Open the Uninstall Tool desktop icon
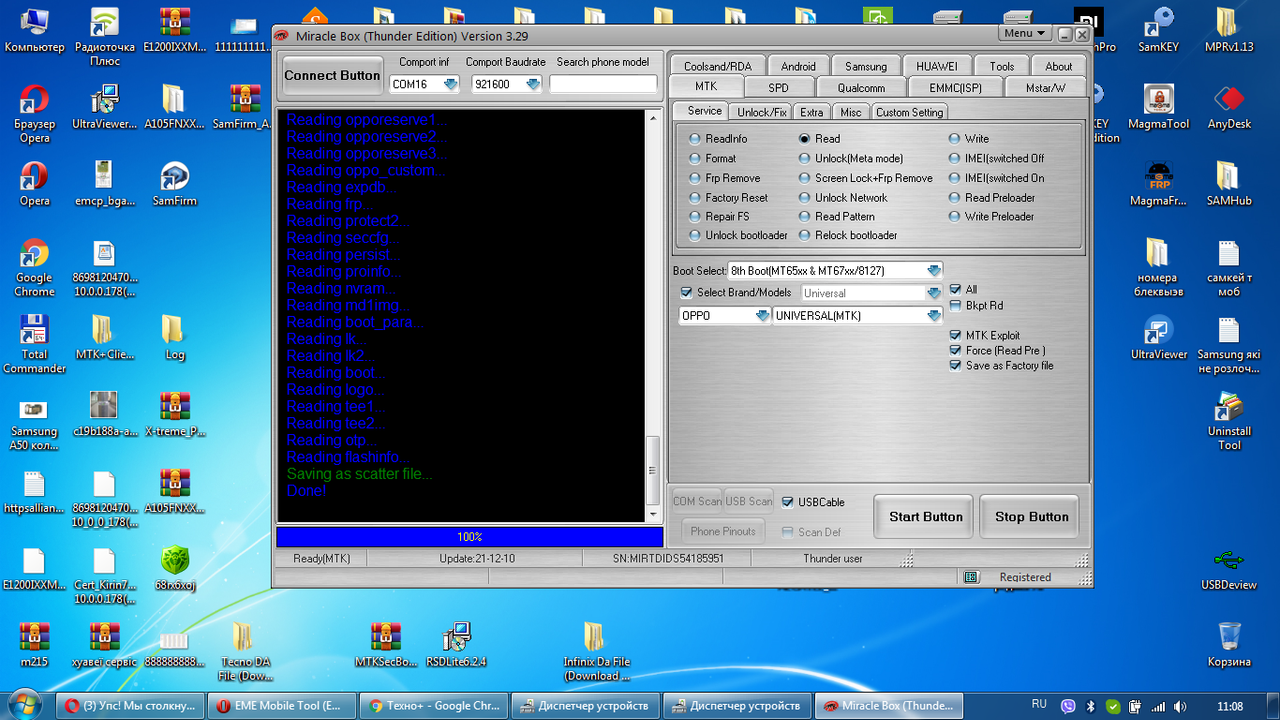1280x720 pixels. pos(1229,421)
